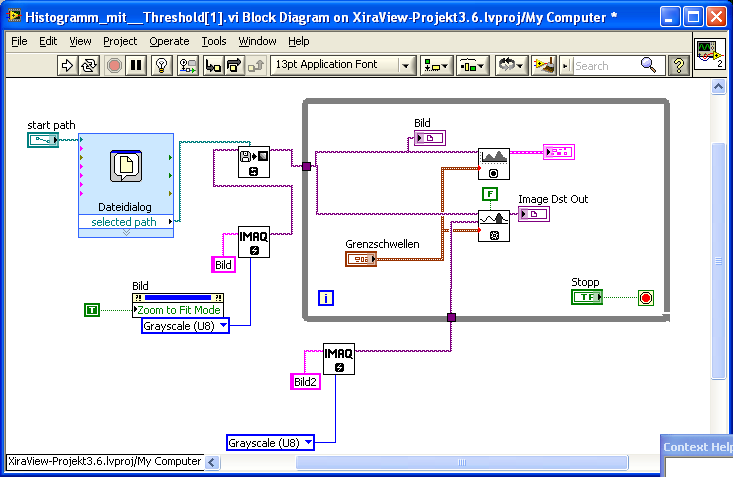The height and width of the screenshot is (477, 733).
Task: Open the Operate menu
Action: [169, 42]
